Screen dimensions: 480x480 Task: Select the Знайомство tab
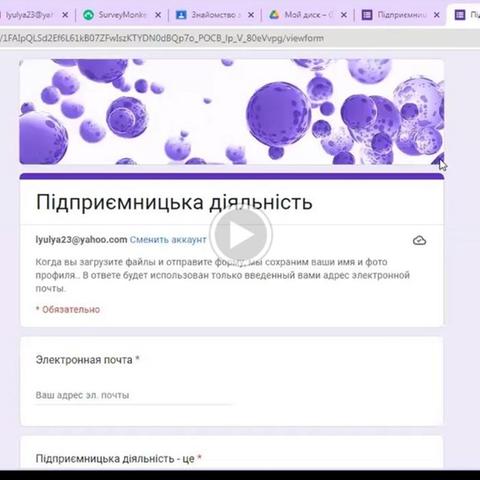215,15
